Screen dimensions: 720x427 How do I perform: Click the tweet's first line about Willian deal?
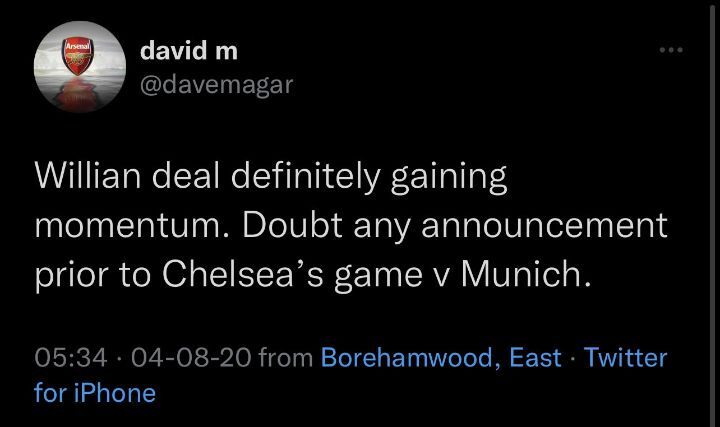271,177
